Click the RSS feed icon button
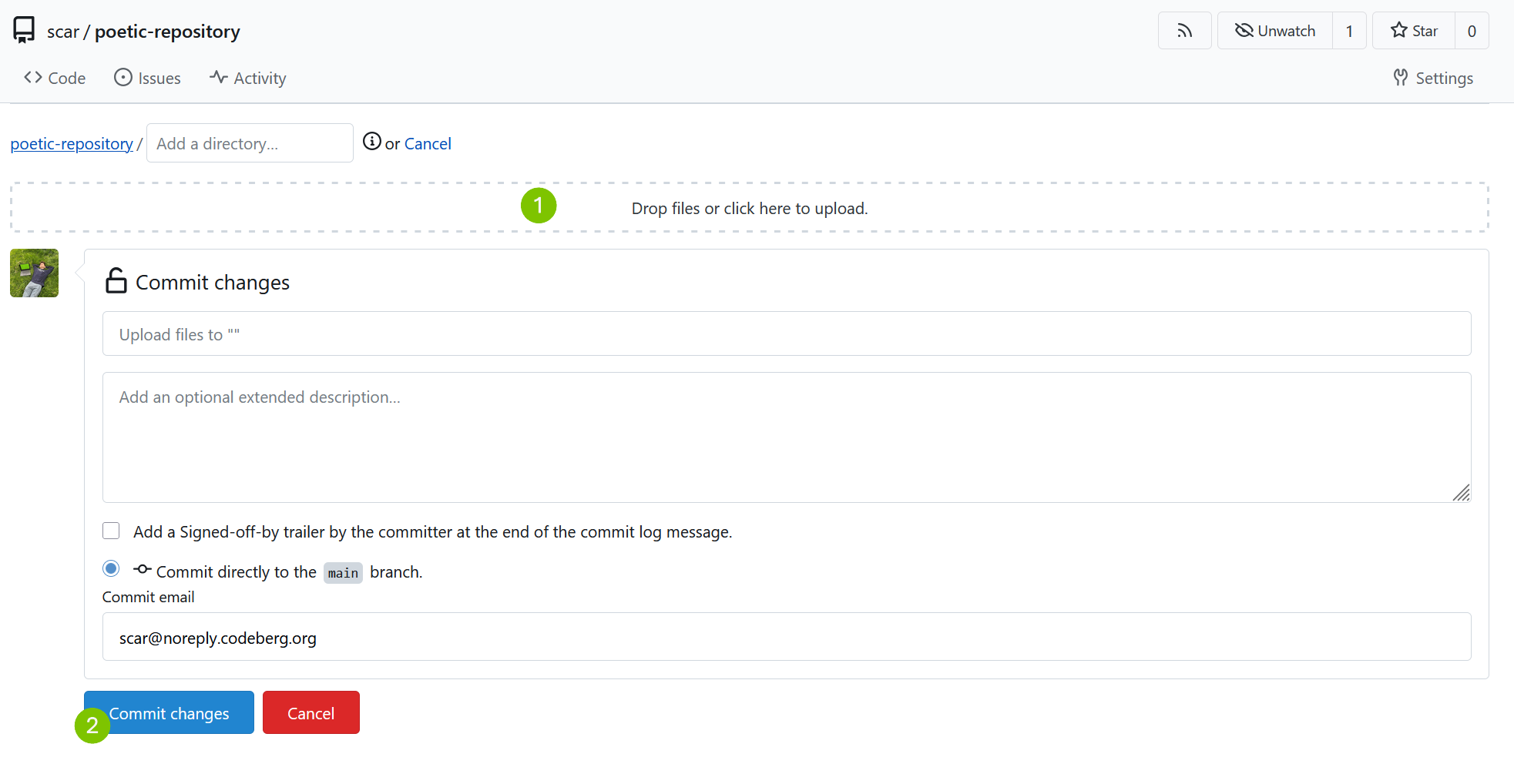The width and height of the screenshot is (1514, 784). pyautogui.click(x=1184, y=31)
